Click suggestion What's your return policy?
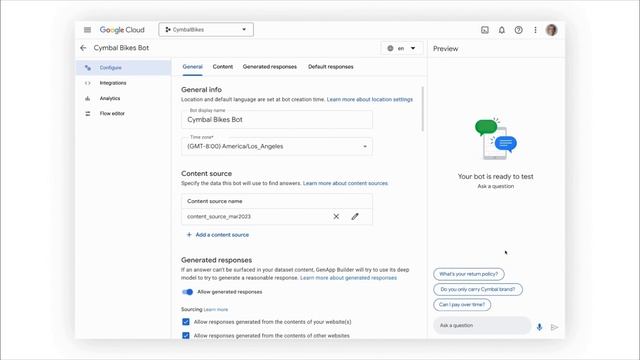The height and width of the screenshot is (360, 640). coord(469,274)
